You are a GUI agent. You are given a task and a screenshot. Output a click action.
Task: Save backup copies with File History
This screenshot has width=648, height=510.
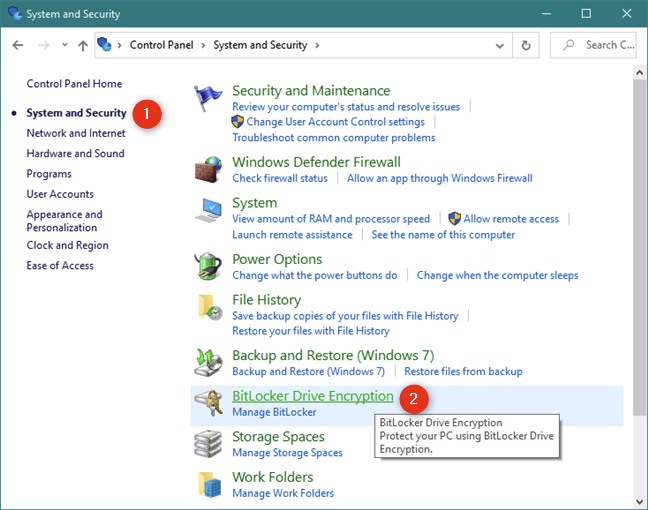point(345,316)
